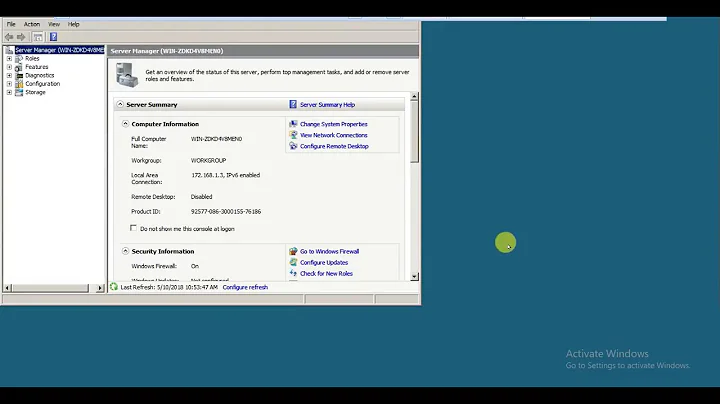Open the Server Summary Help link
The height and width of the screenshot is (404, 720).
(327, 105)
